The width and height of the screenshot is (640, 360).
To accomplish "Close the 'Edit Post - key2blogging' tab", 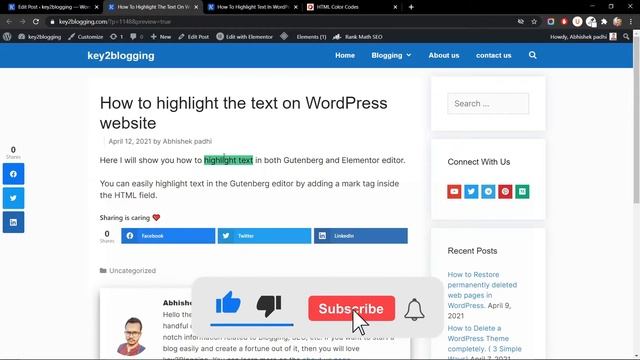I will [96, 7].
